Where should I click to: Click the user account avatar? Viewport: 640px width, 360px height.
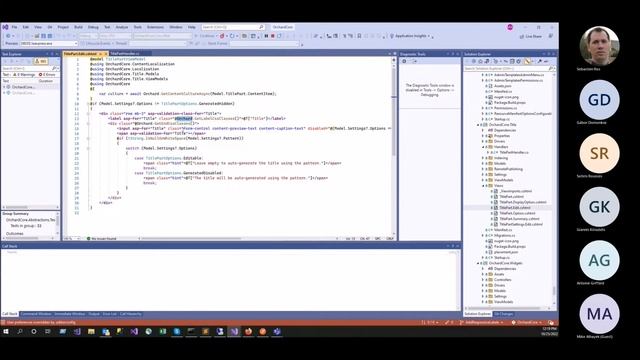point(510,27)
